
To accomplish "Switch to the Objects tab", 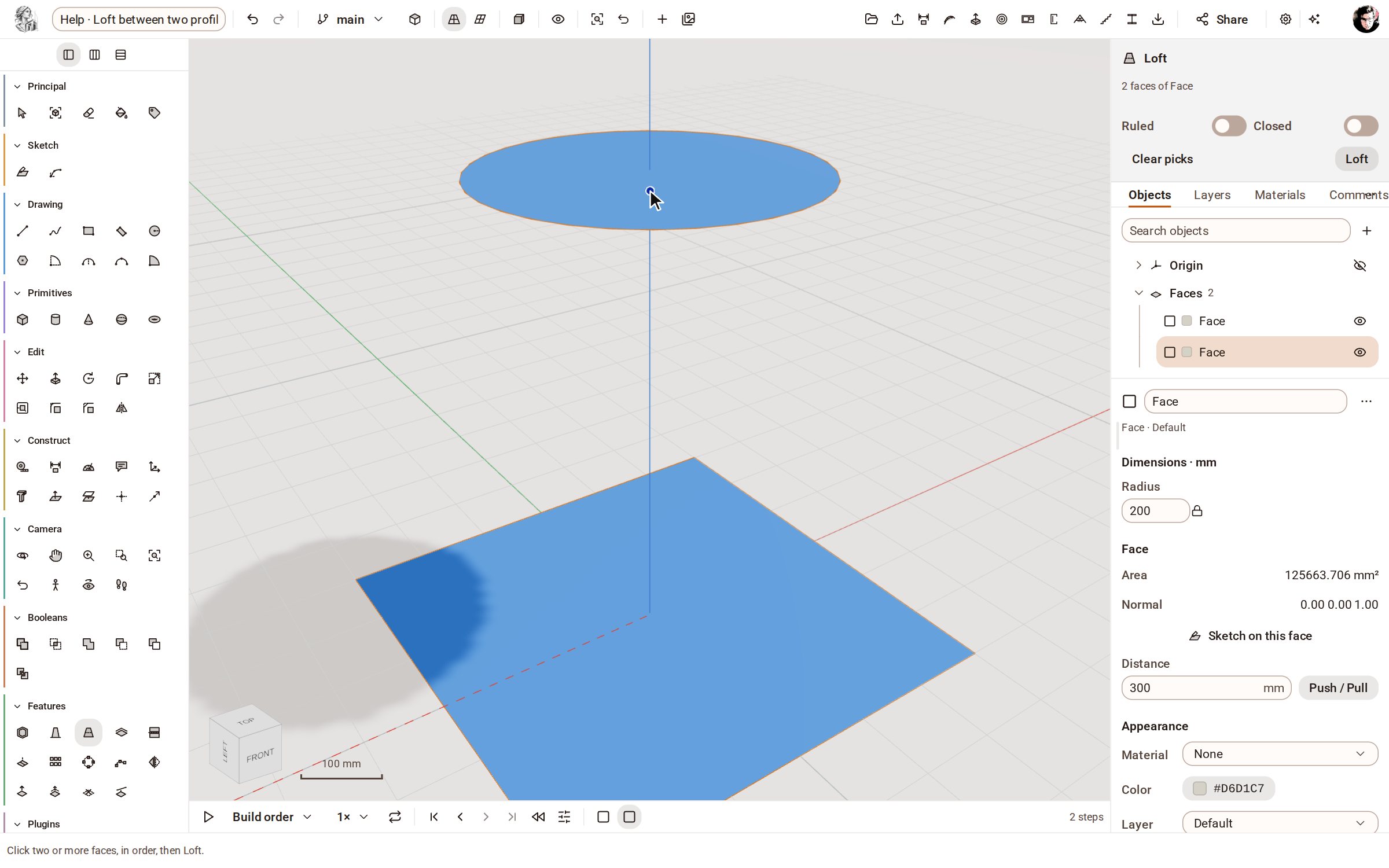I will 1149,195.
